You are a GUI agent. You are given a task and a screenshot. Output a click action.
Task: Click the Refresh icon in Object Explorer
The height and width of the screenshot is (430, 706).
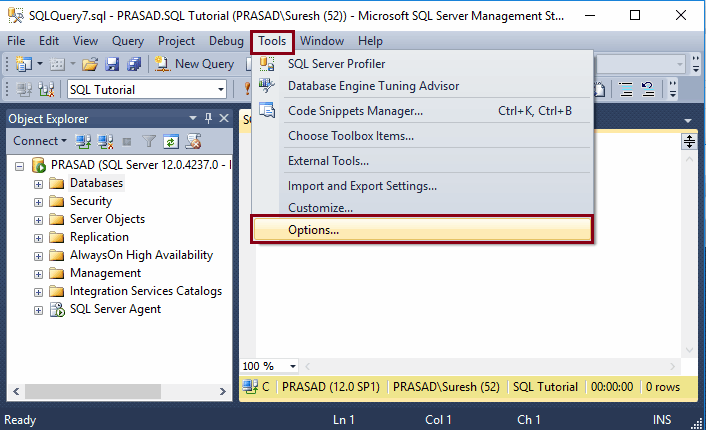point(171,142)
